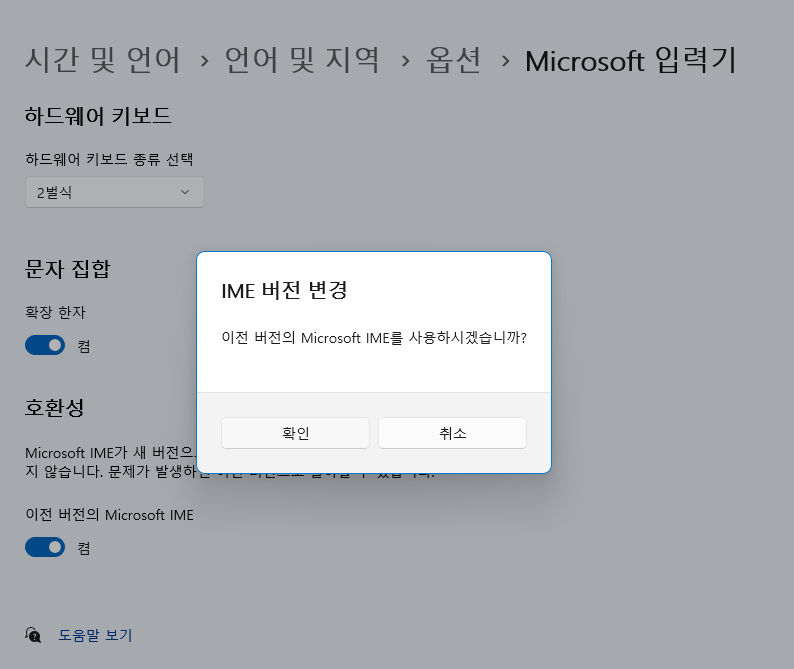Go to 시간 및 언어 breadcrumb
Image resolution: width=794 pixels, height=669 pixels.
tap(102, 60)
